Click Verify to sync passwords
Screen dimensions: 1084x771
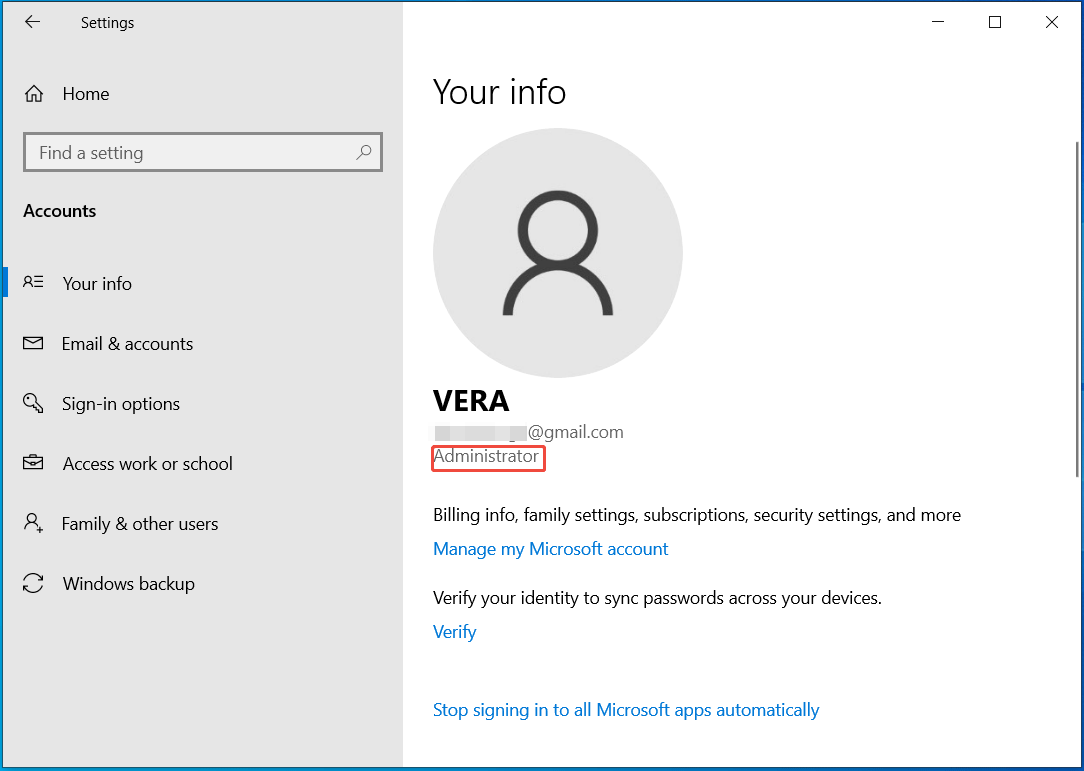(x=454, y=631)
